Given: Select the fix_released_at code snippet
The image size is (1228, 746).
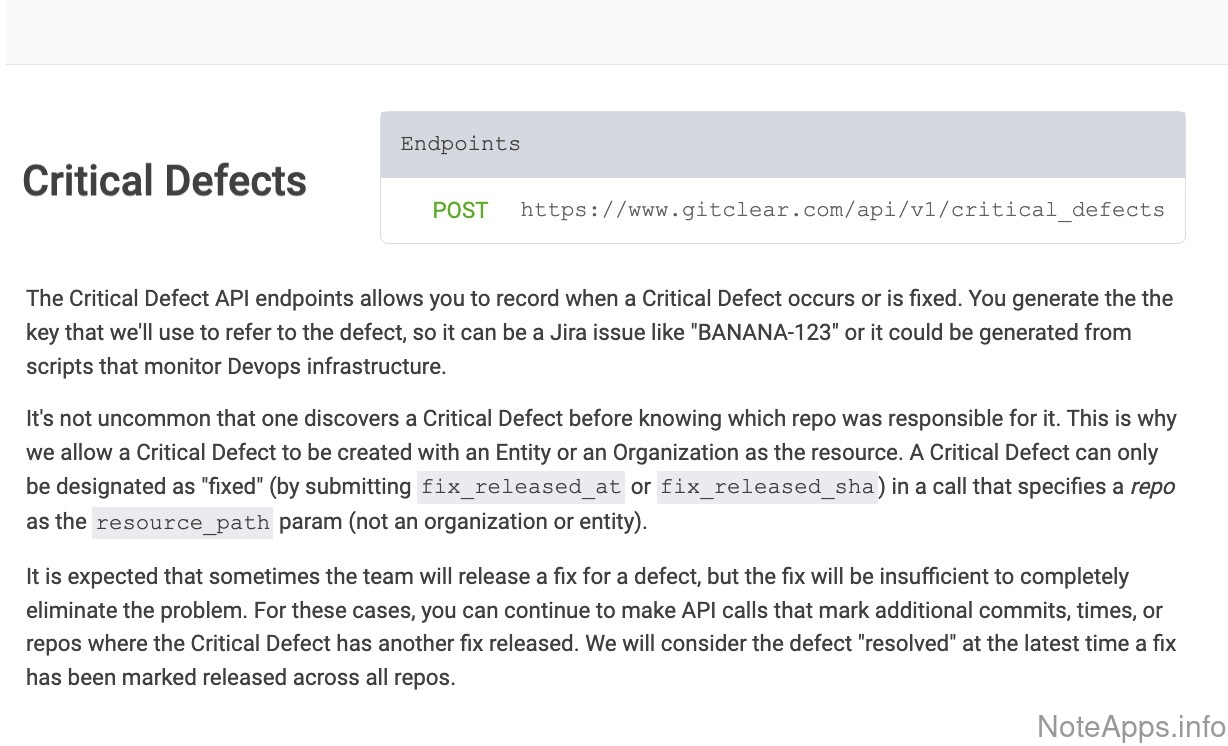Looking at the screenshot, I should (x=521, y=488).
